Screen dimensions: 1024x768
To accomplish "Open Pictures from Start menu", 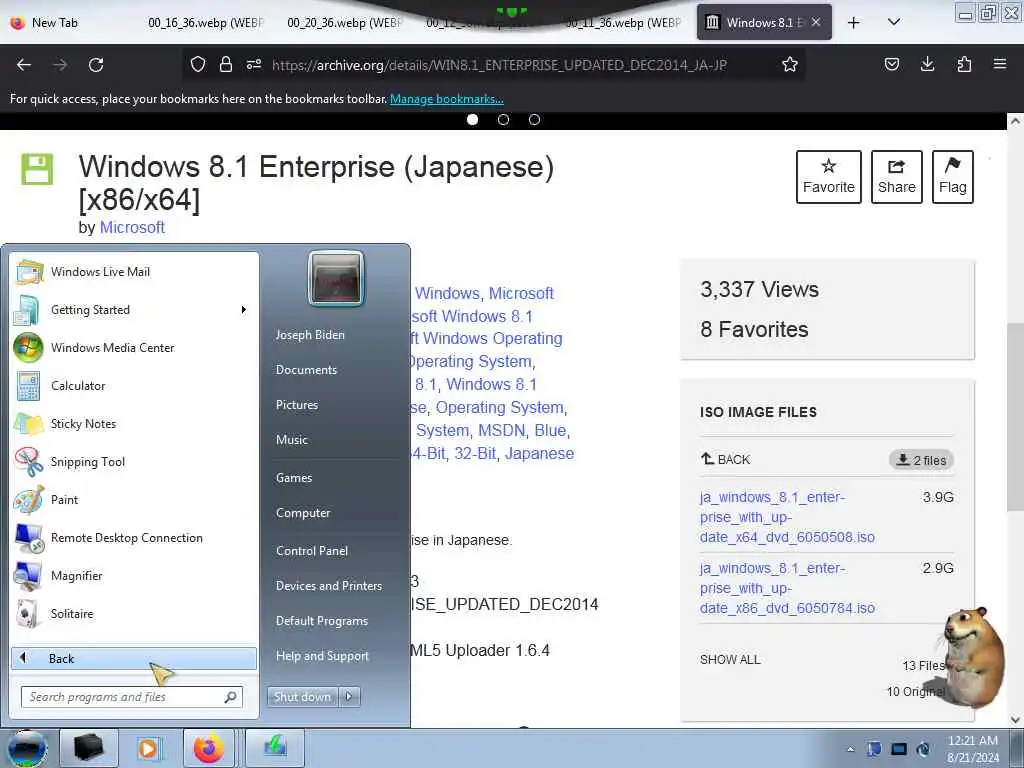I will (296, 405).
